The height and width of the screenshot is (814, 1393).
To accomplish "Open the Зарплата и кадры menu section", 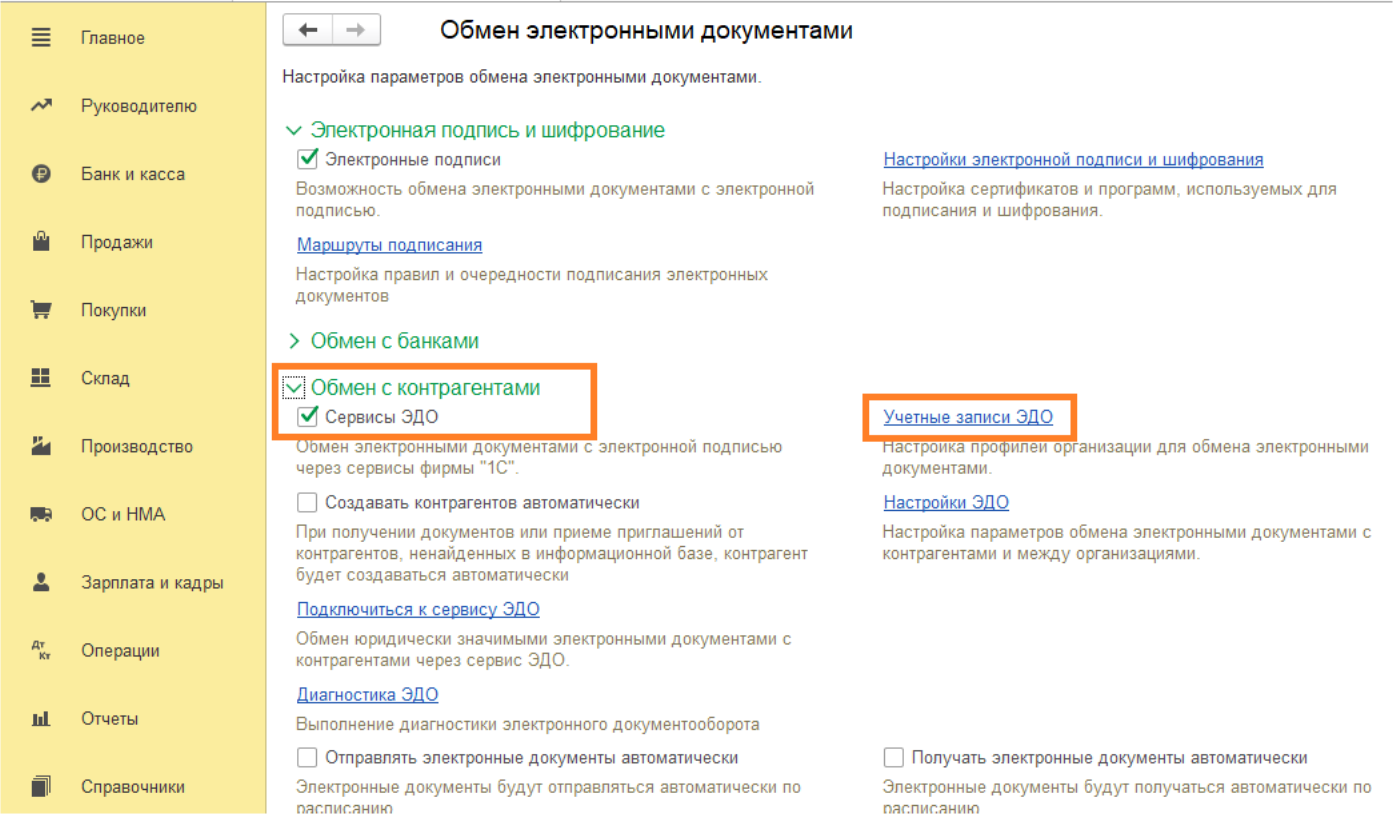I will (152, 582).
